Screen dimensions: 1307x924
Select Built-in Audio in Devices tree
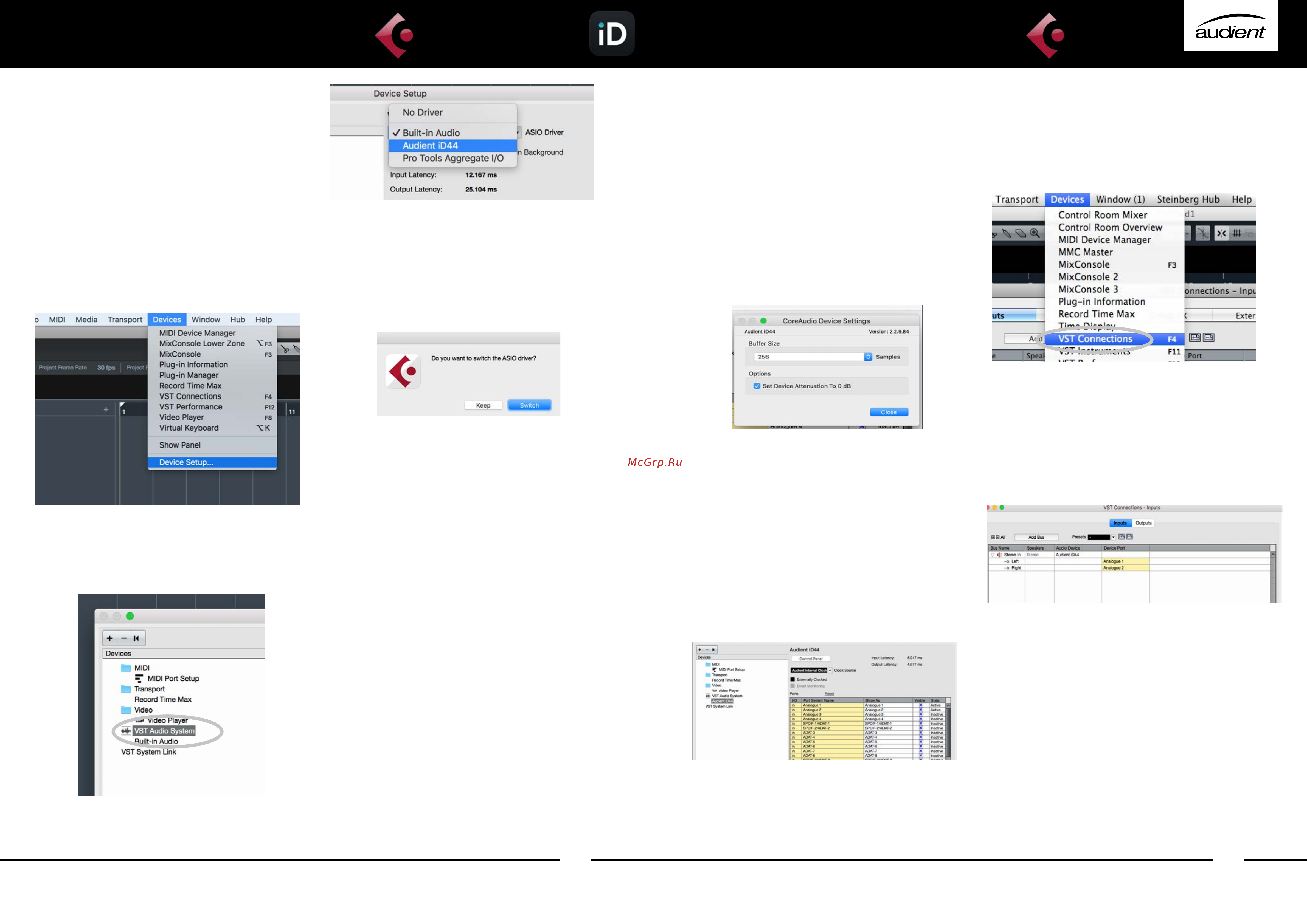[156, 741]
